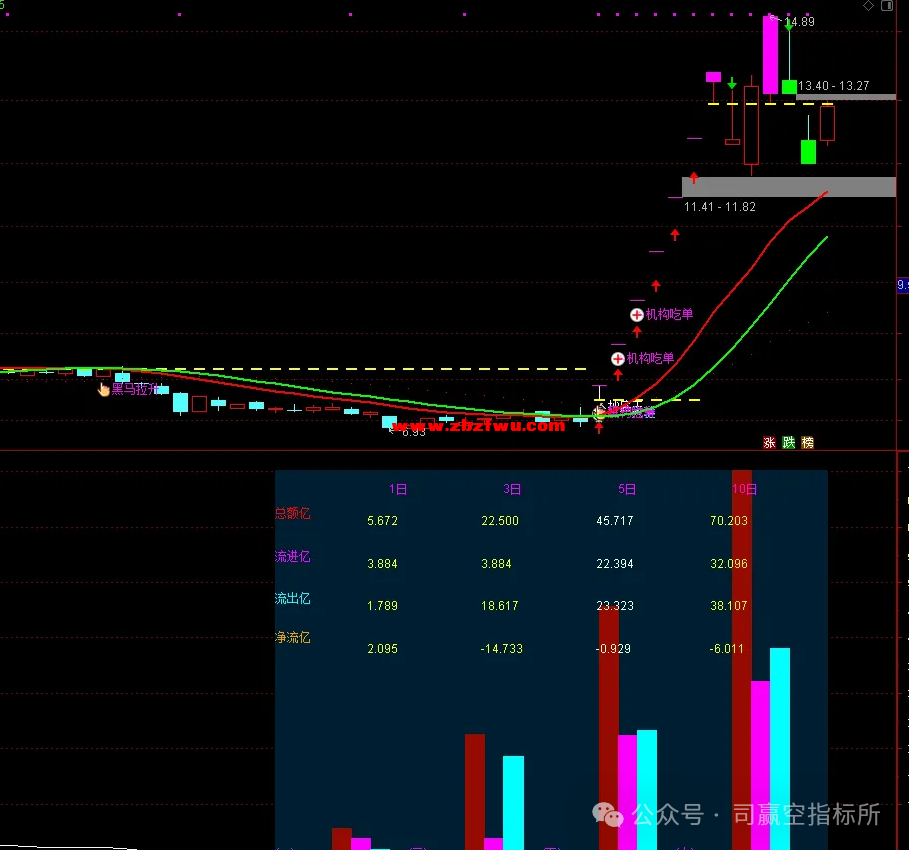Click red up arrow below lower 机构吃单
This screenshot has width=909, height=850.
(618, 376)
